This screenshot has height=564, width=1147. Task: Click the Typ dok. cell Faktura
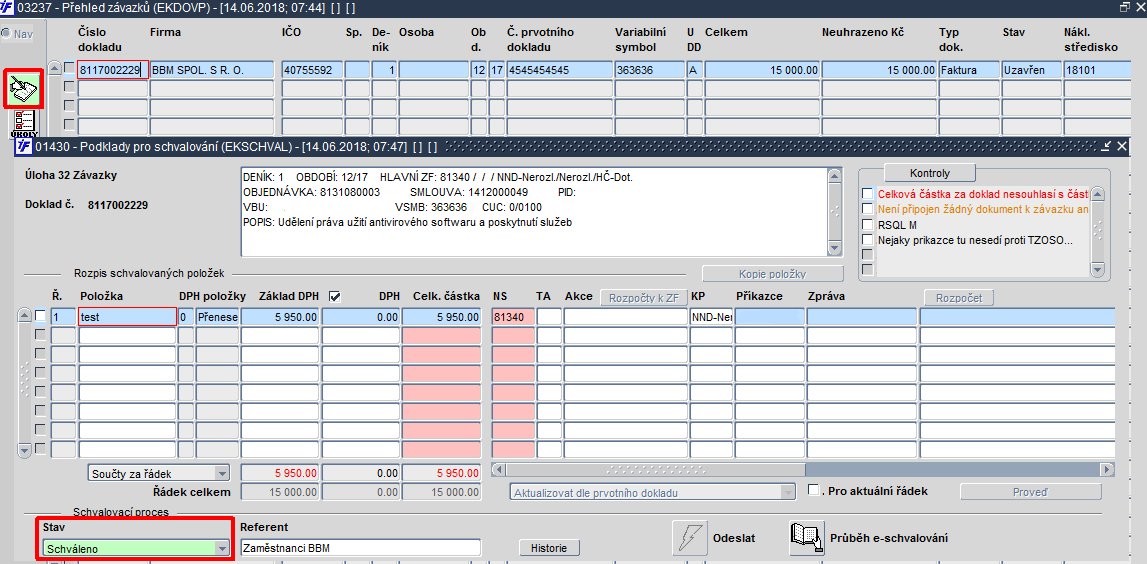969,70
